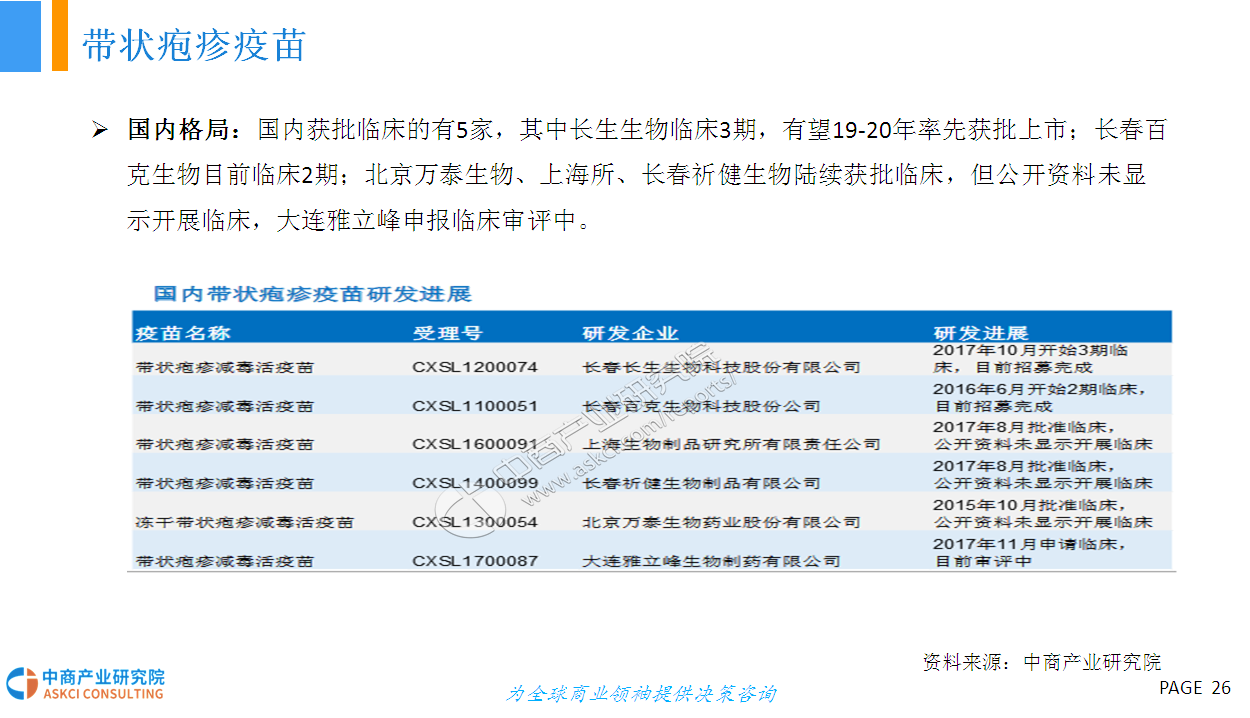Click the blue square block at top-left

(x=20, y=36)
